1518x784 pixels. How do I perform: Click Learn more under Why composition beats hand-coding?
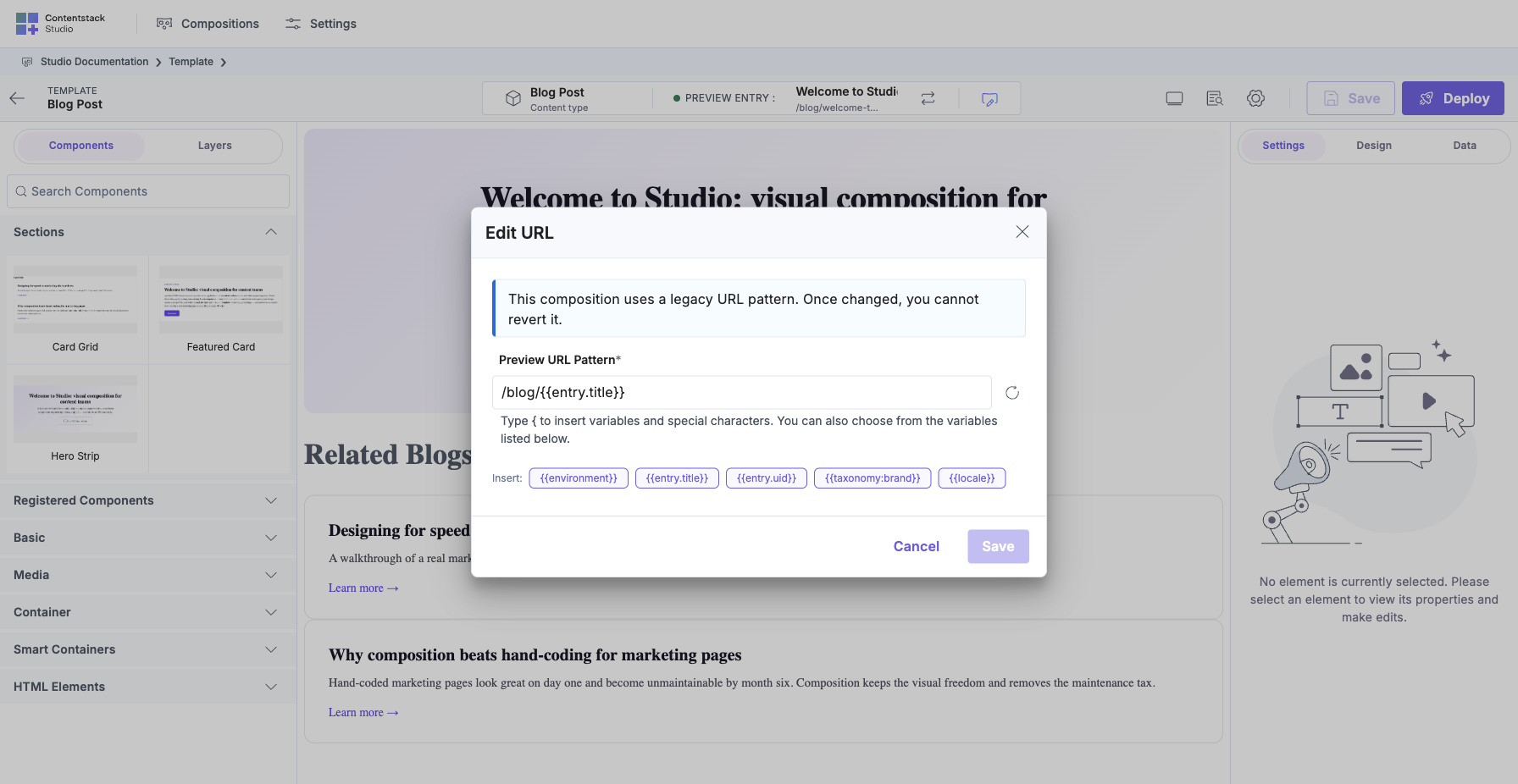(x=363, y=713)
